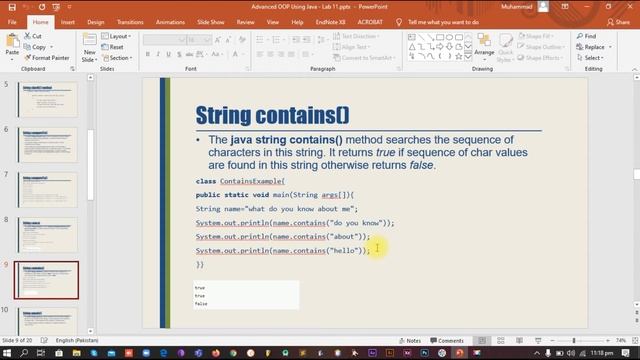
Task: Click the Redo/Repeat icon in quick access toolbar
Action: point(42,7)
